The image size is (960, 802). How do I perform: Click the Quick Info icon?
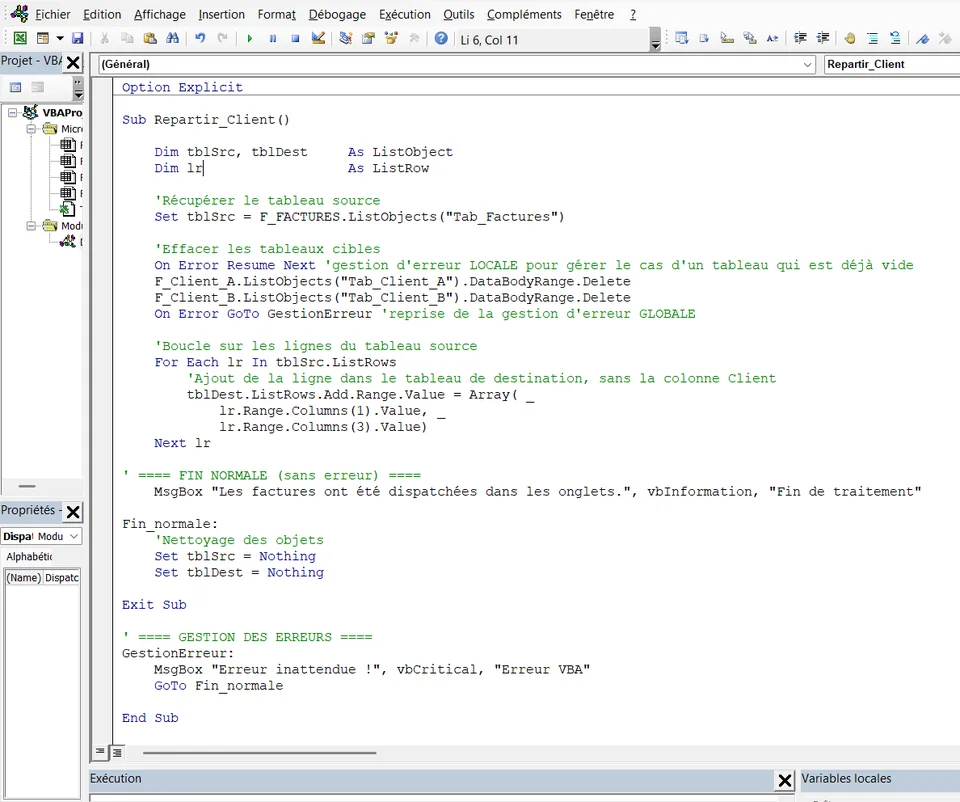pyautogui.click(x=727, y=38)
